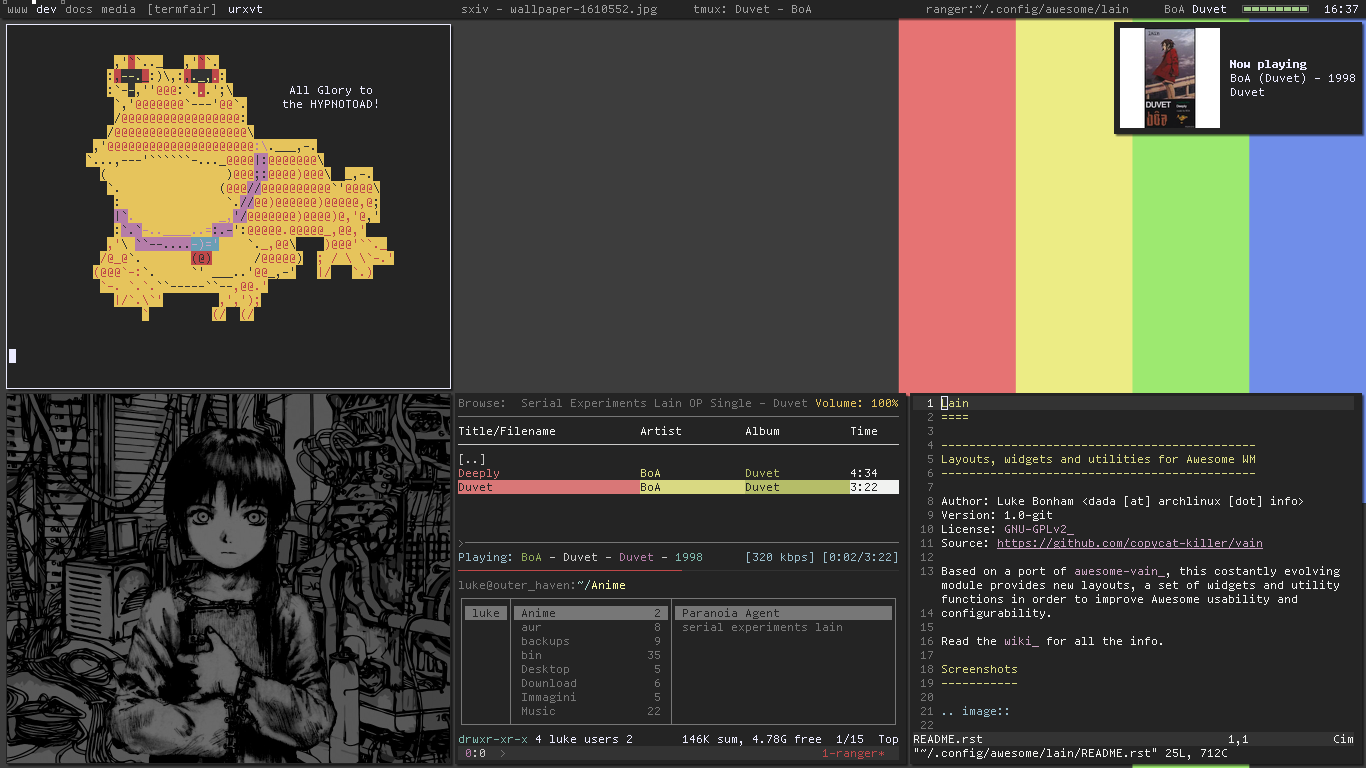Click the Album column header

pyautogui.click(x=762, y=431)
